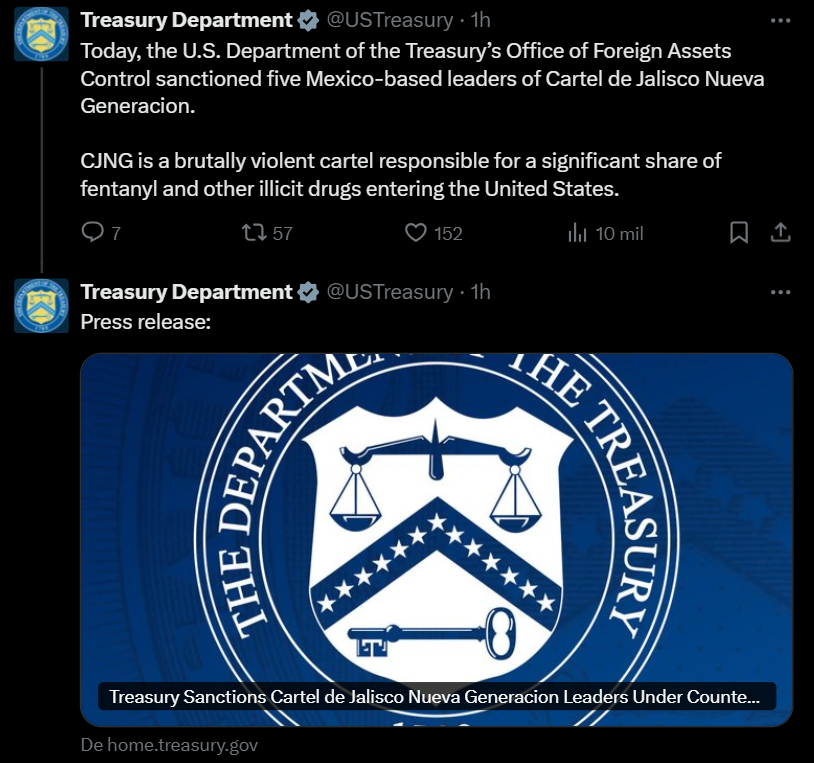The height and width of the screenshot is (763, 814).
Task: Open Treasury Department profile name in first tweet
Action: coord(186,20)
